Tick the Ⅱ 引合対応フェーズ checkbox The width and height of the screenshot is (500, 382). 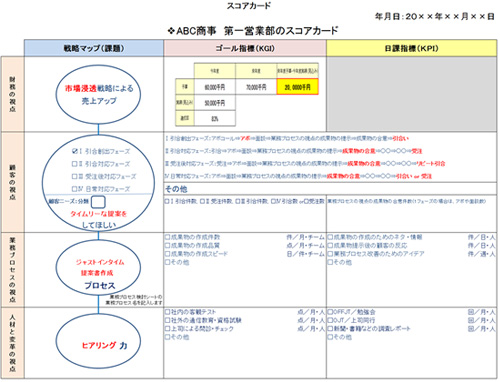(75, 164)
